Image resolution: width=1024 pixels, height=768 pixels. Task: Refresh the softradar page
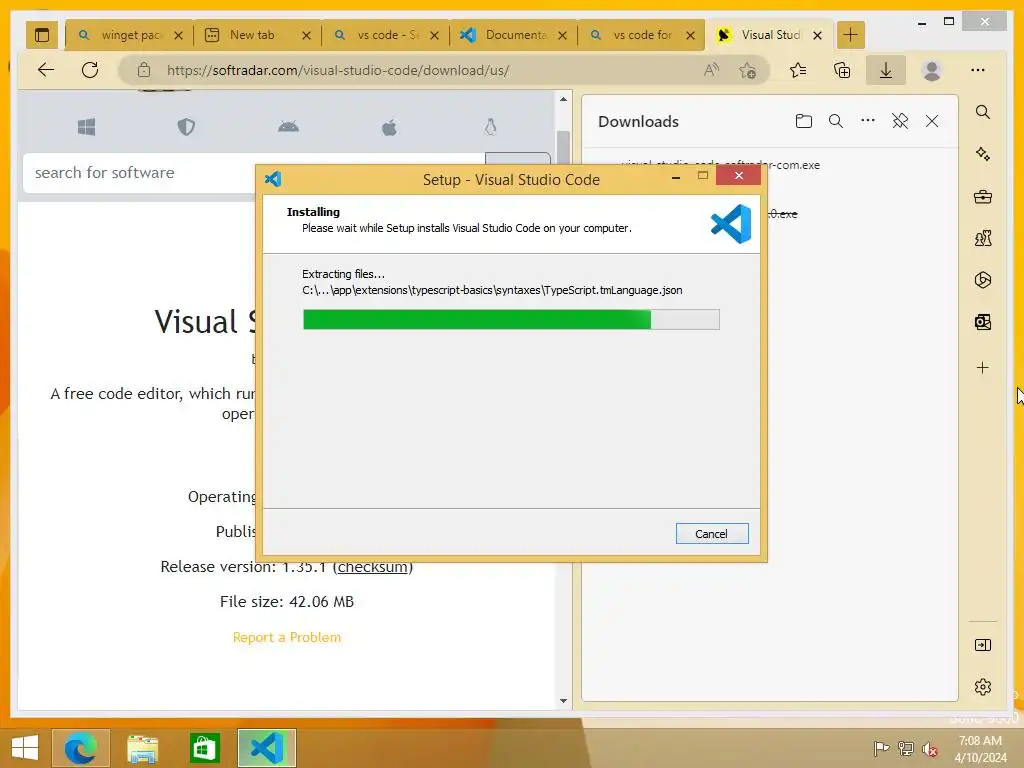90,70
